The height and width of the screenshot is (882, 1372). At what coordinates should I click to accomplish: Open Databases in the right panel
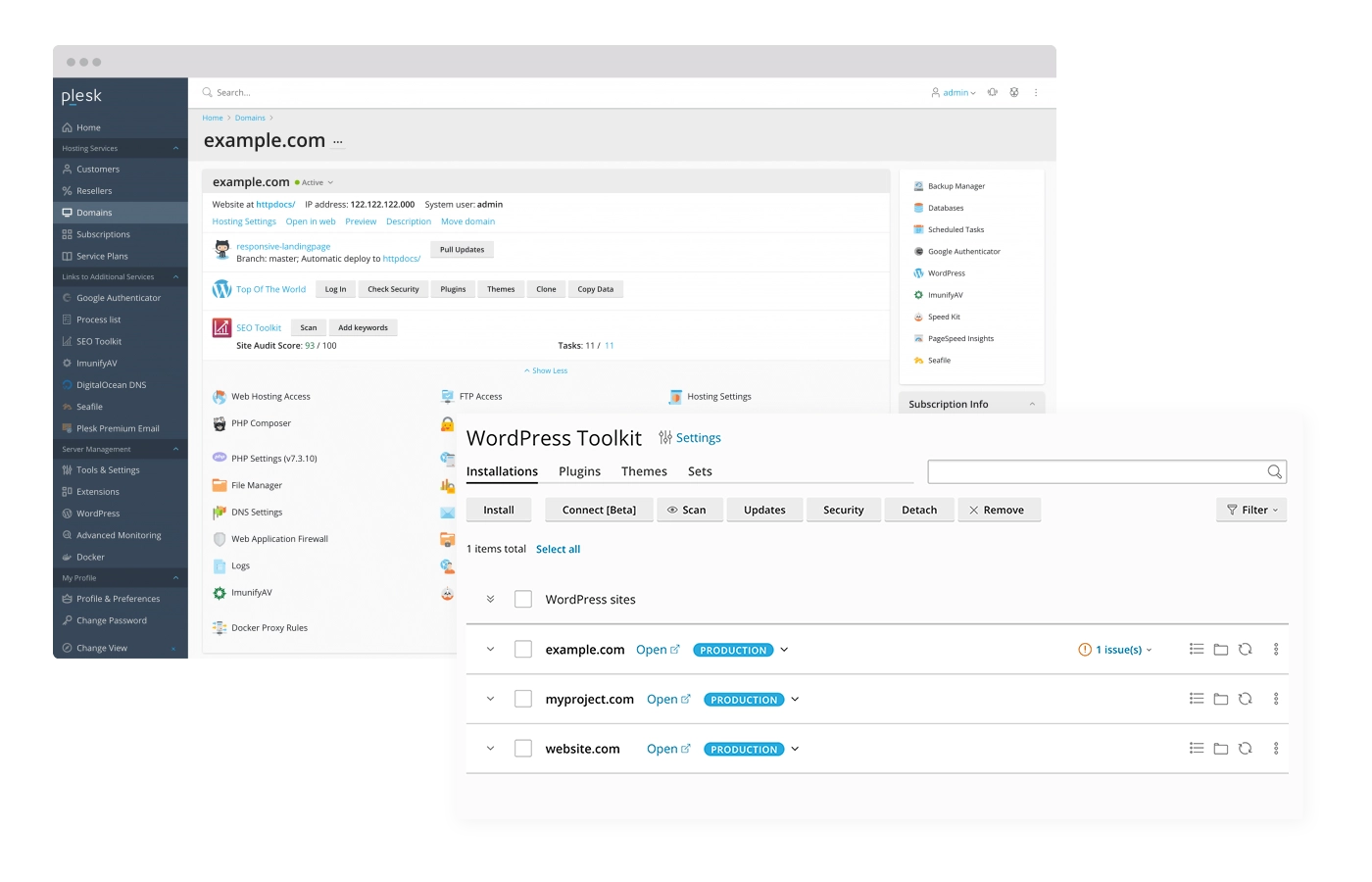coord(946,208)
